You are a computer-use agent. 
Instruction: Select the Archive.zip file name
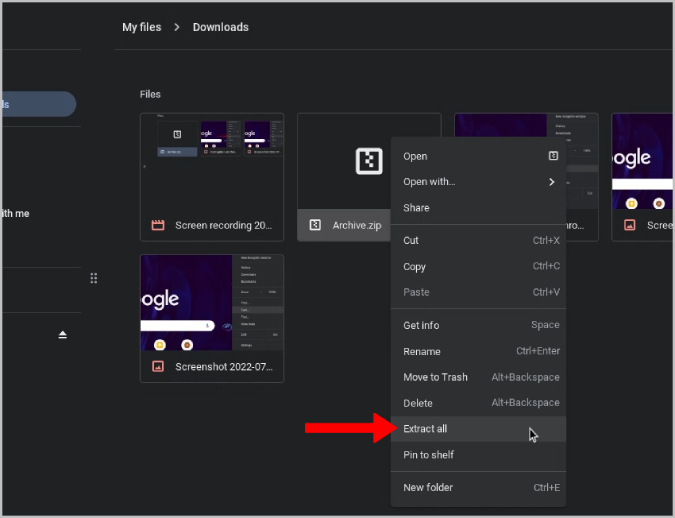357,225
